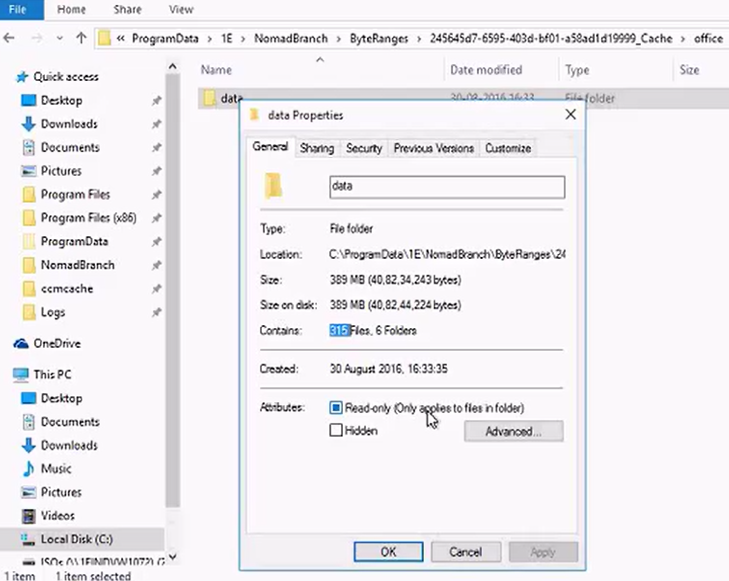
Task: Open Music folder under This PC
Action: click(x=55, y=468)
